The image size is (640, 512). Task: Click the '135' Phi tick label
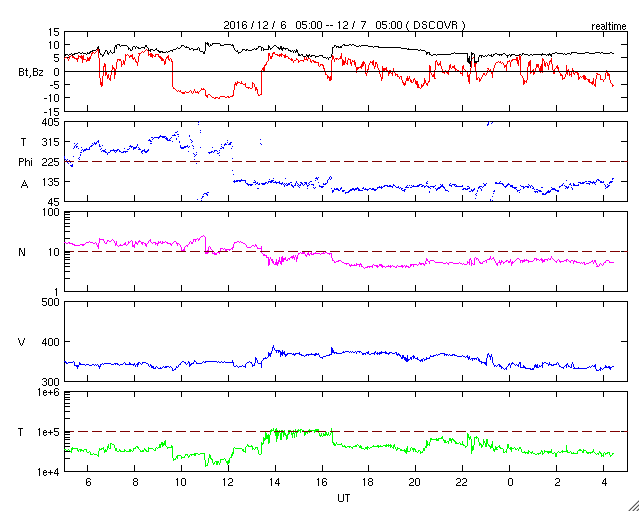tap(51, 182)
